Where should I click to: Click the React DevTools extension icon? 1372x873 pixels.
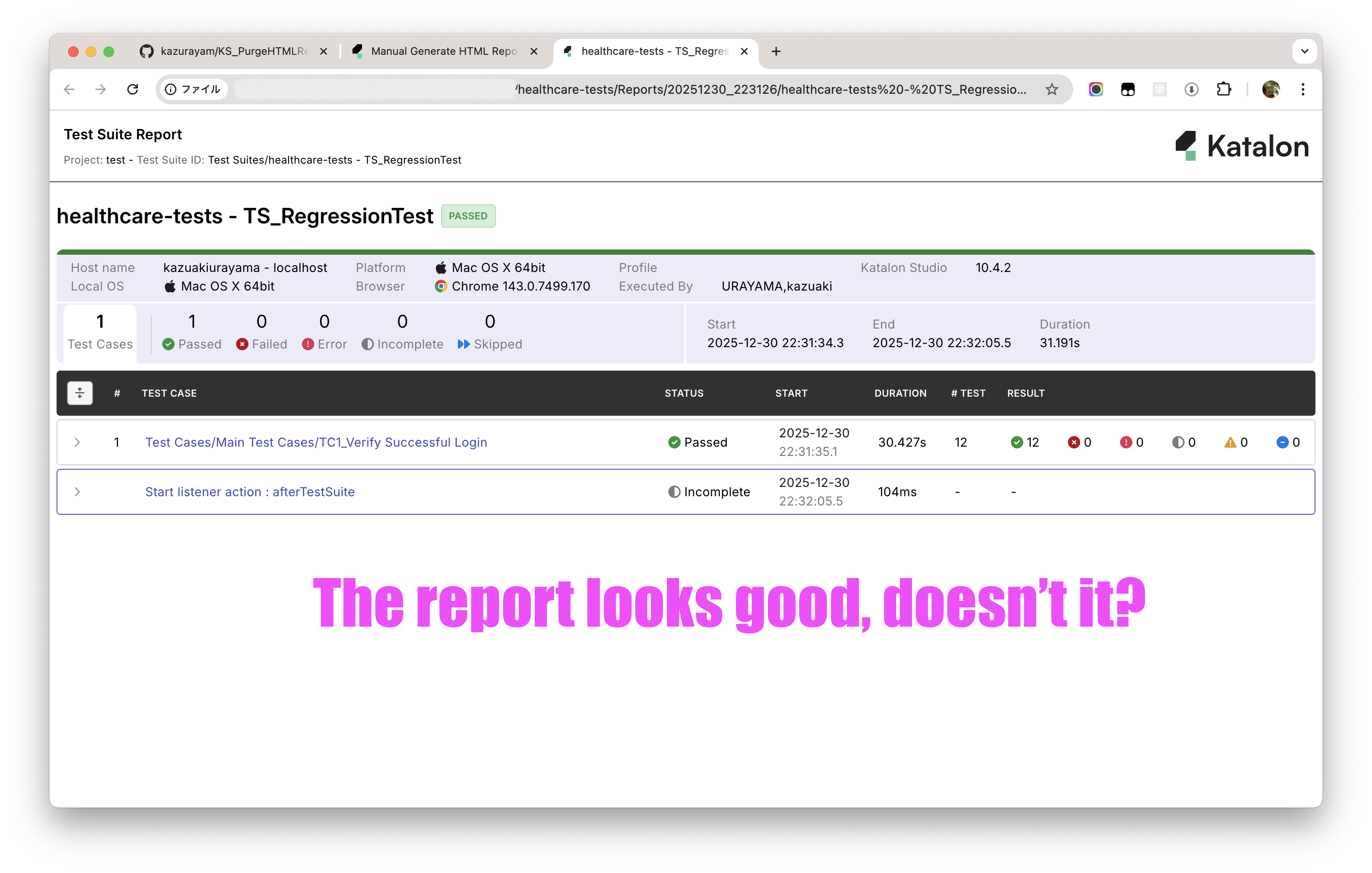coord(1159,89)
